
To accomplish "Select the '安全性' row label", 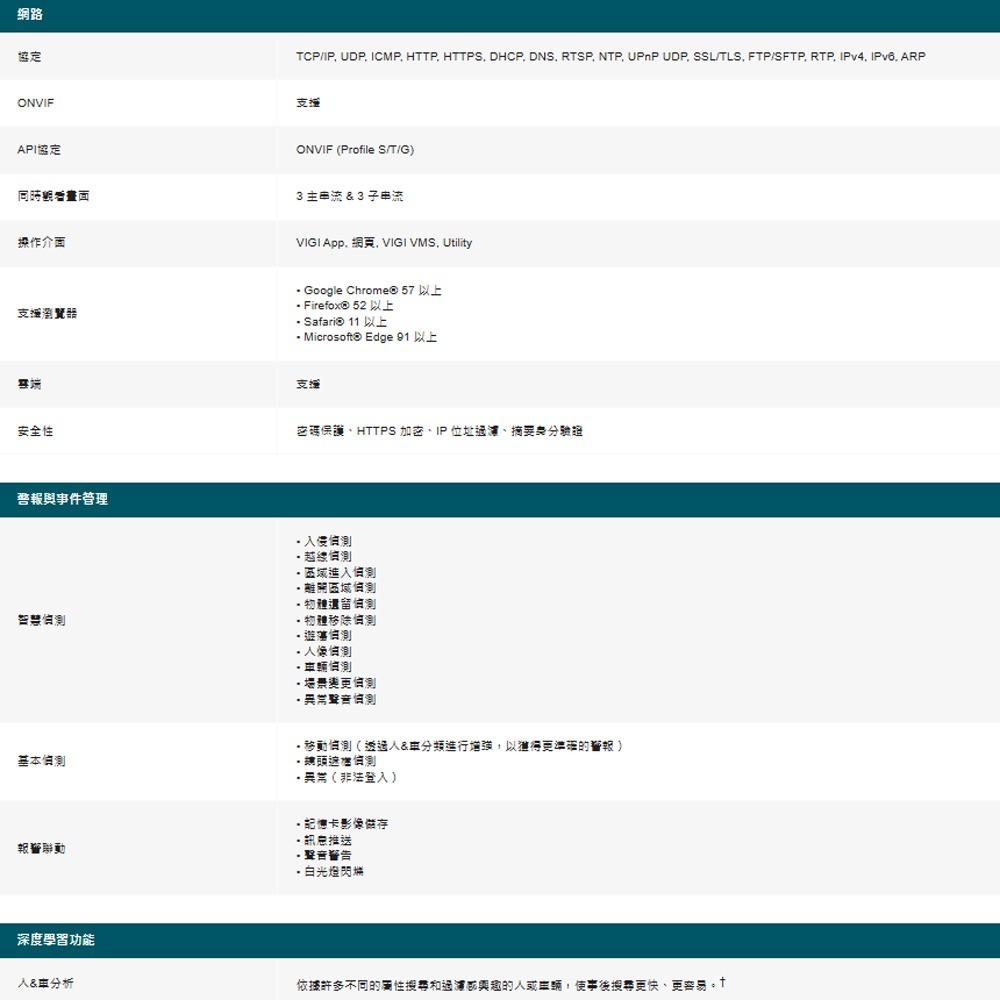I will coord(35,431).
